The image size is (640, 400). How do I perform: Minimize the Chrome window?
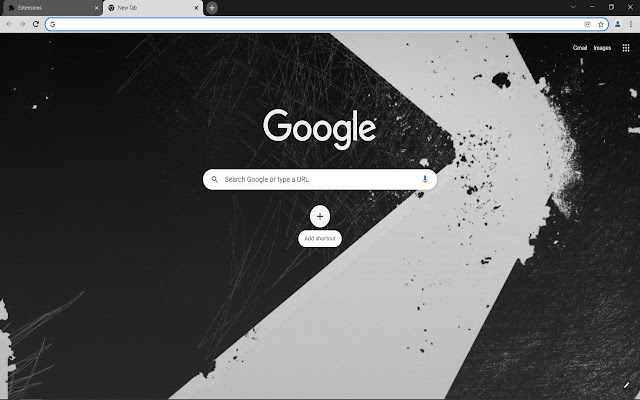coord(592,7)
